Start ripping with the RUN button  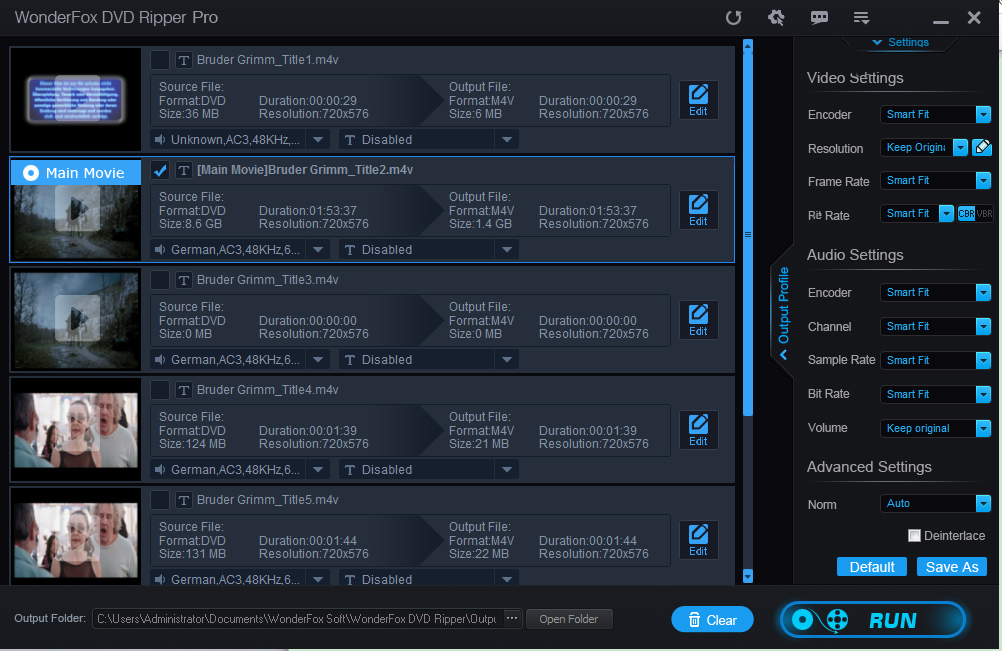[x=873, y=620]
